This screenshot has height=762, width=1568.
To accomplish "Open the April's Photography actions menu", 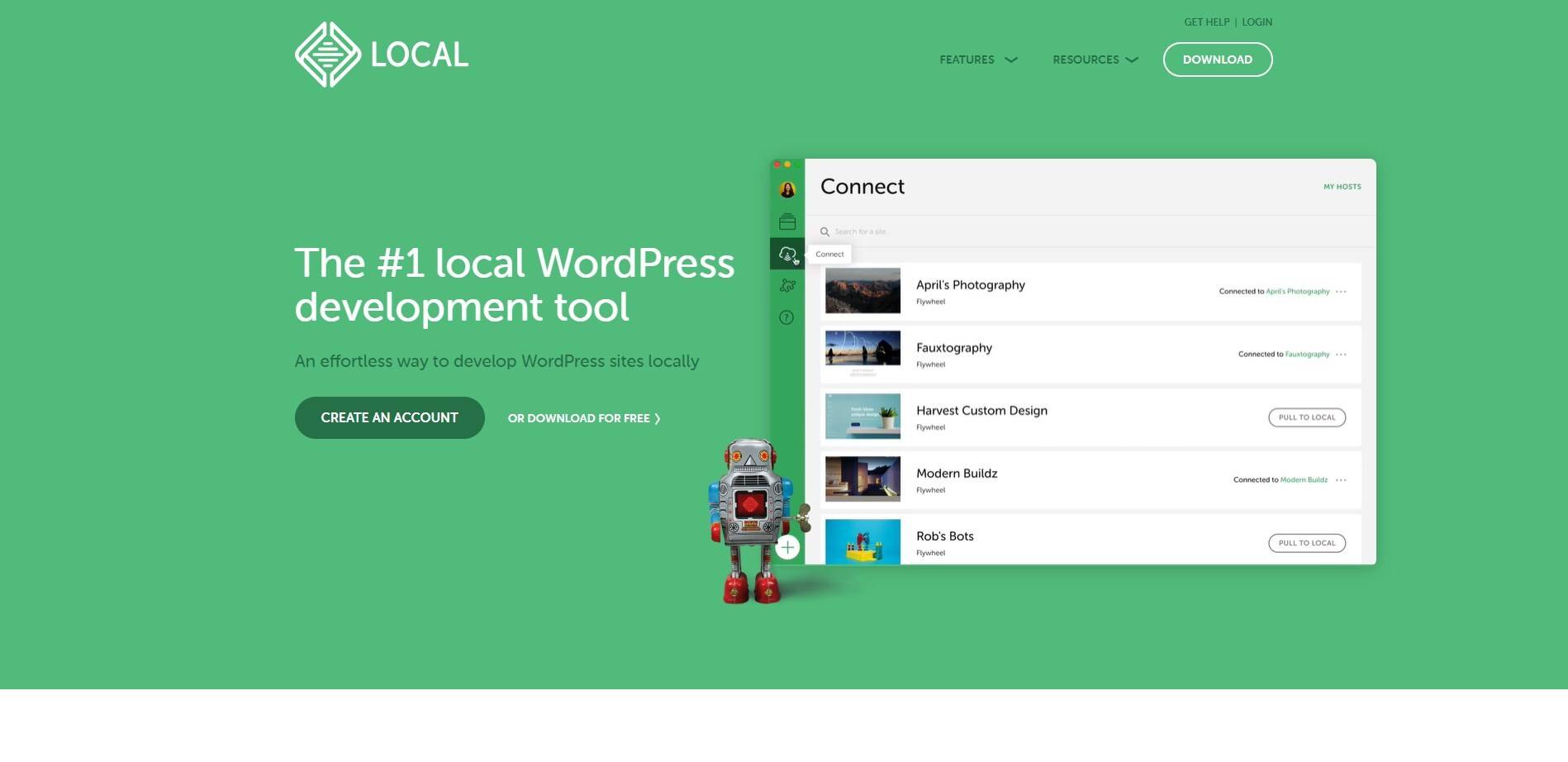I will (1342, 291).
